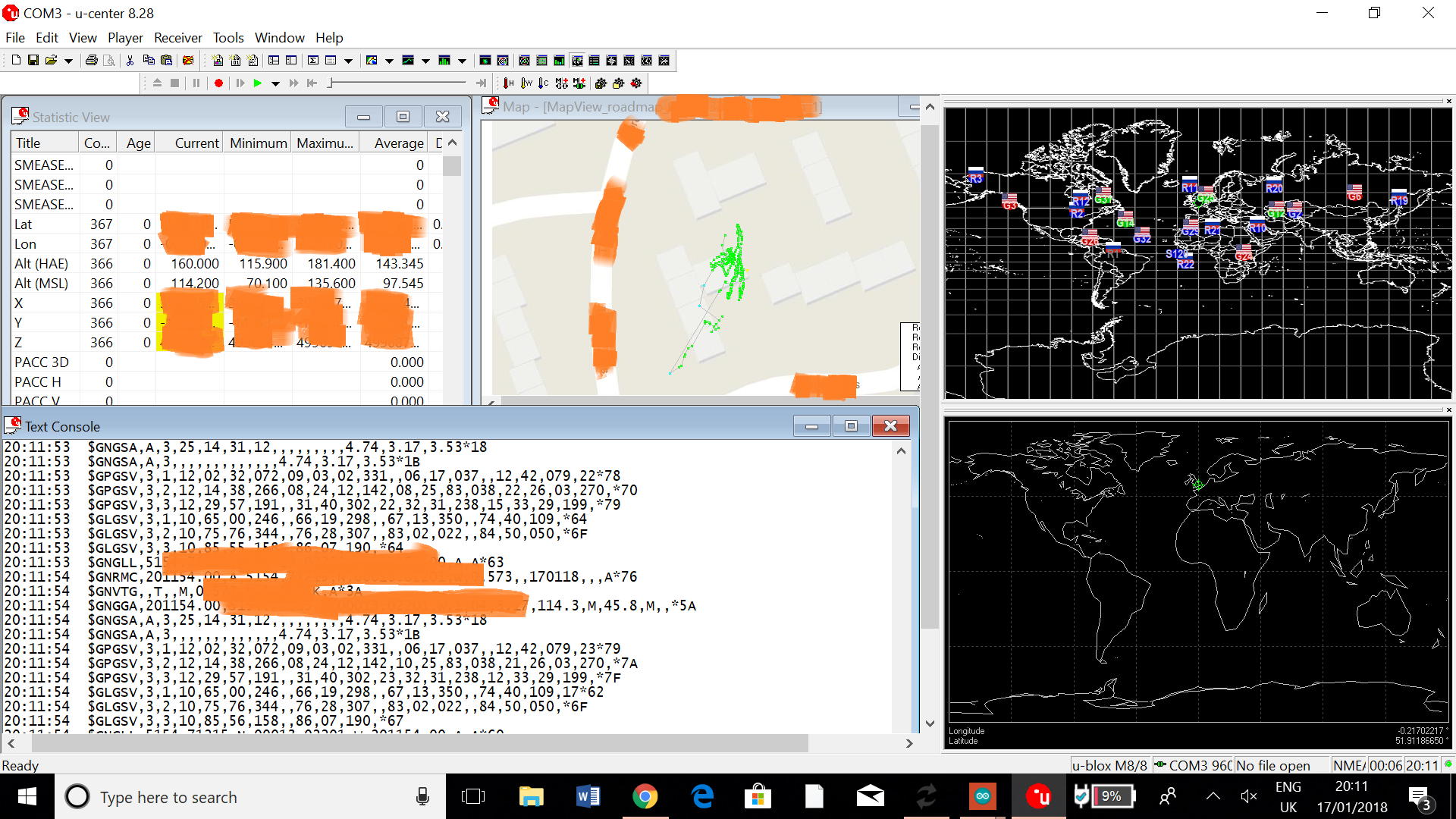Click the Text Console scroll-down arrow
This screenshot has width=1456, height=819.
(930, 723)
